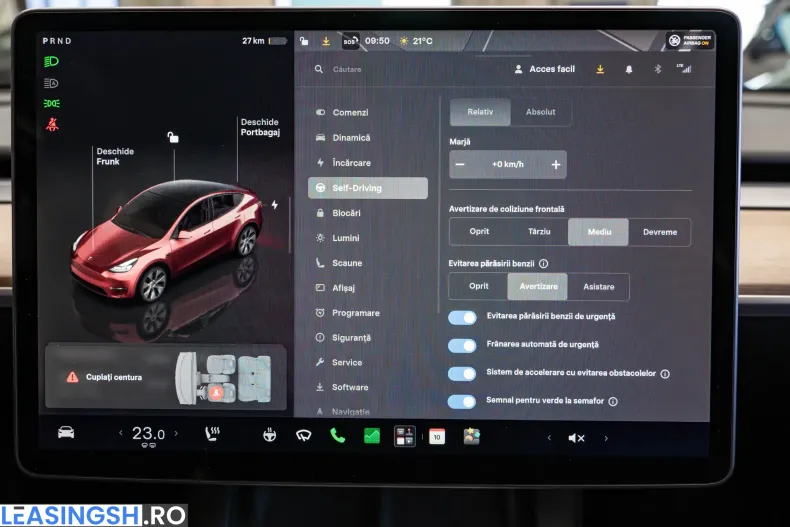The width and height of the screenshot is (790, 527).
Task: Tap the software update download icon near Acces facil
Action: click(x=600, y=69)
